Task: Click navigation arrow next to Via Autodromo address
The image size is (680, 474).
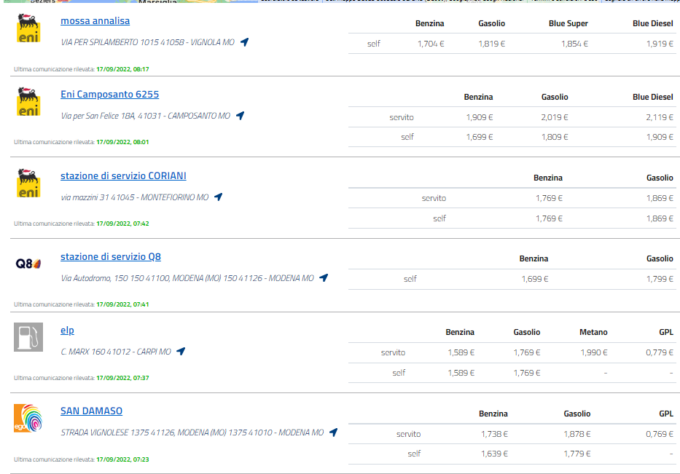Action: (324, 278)
